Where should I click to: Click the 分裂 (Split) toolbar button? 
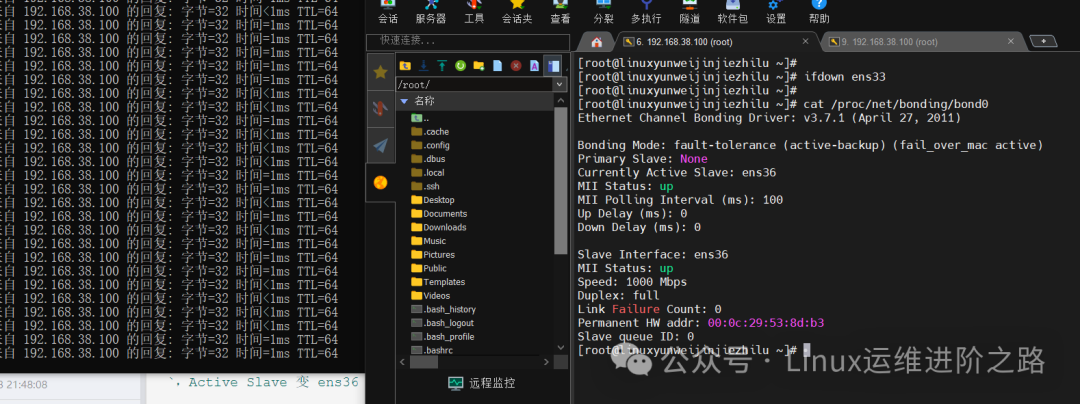[603, 12]
